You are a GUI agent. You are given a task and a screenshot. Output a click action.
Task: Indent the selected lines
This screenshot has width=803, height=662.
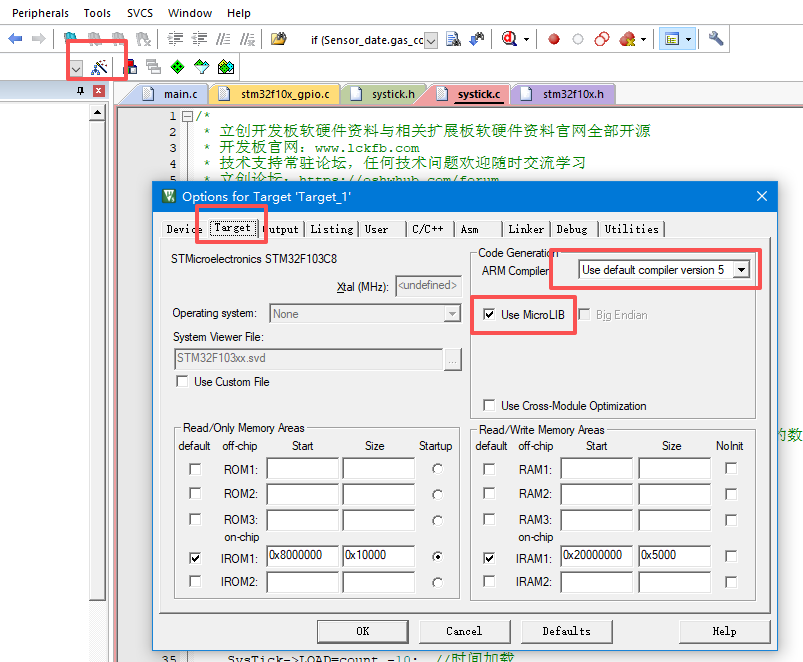point(175,39)
